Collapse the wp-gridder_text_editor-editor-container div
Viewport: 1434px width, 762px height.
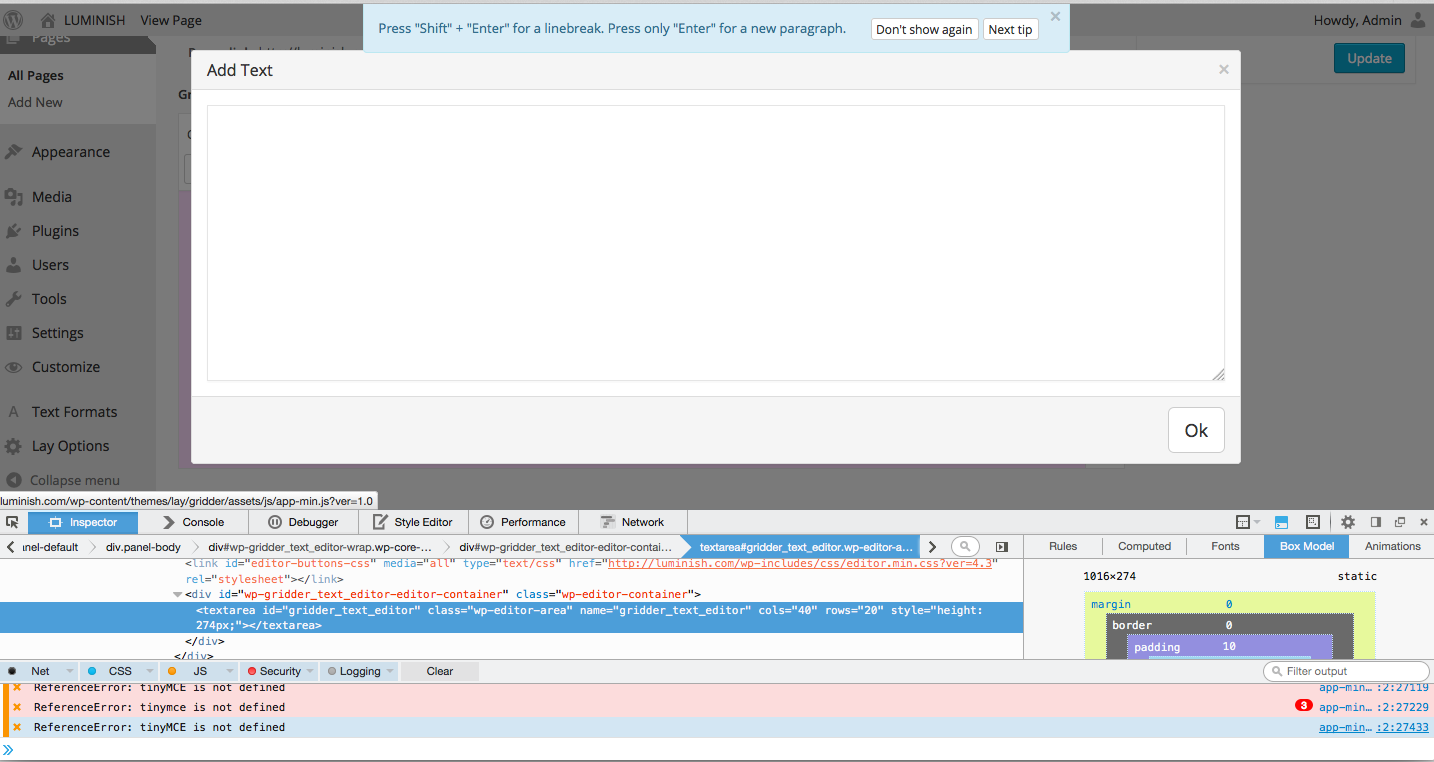[178, 593]
